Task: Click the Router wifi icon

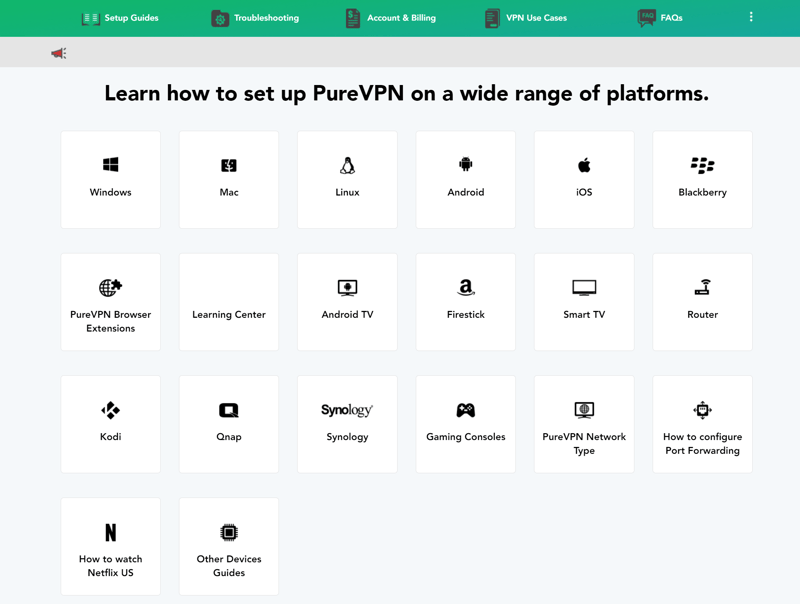Action: (x=703, y=287)
